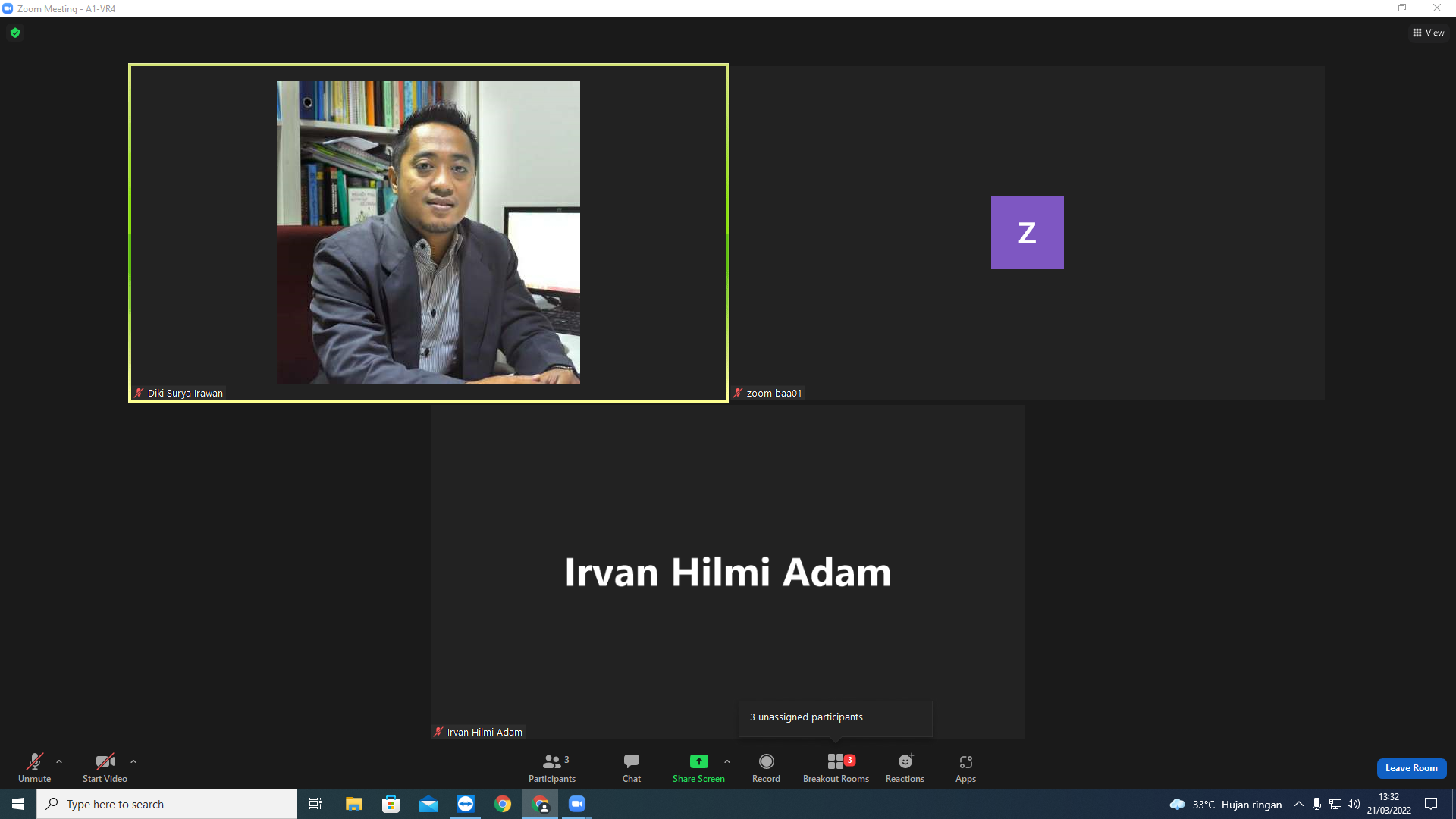This screenshot has width=1456, height=819.
Task: Open File Explorer from the taskbar
Action: (353, 804)
